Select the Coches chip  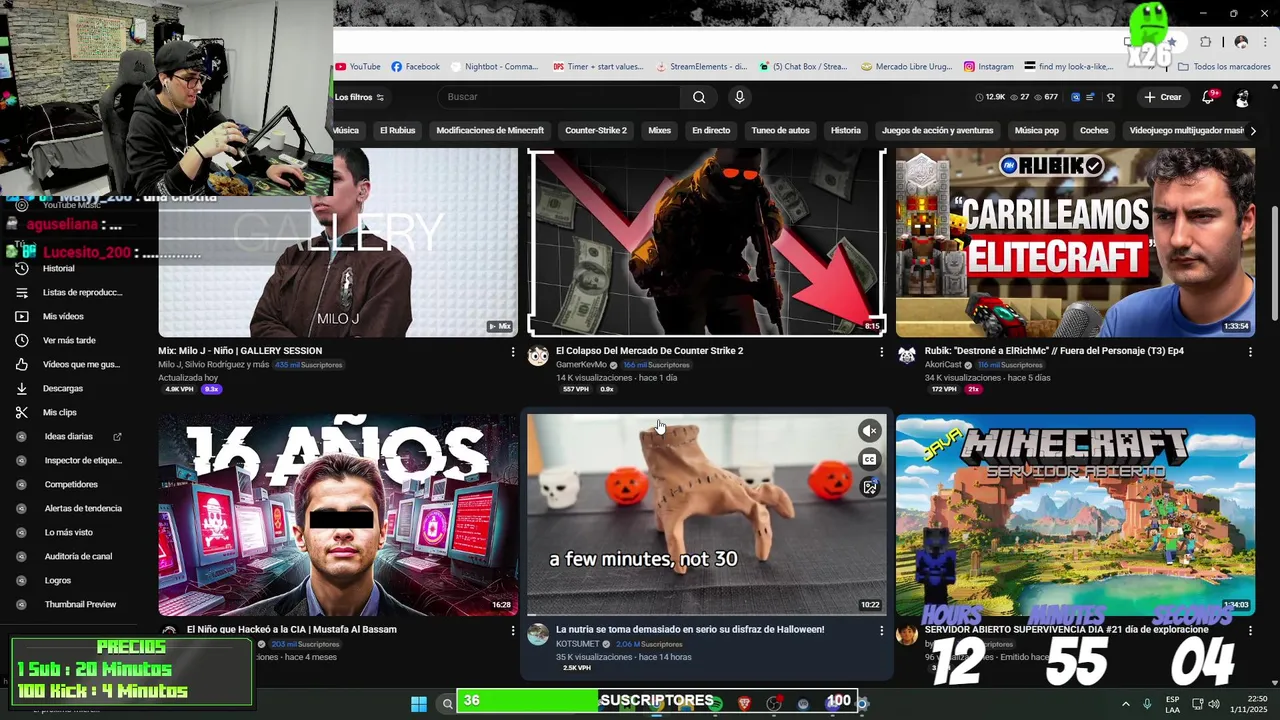coord(1094,130)
